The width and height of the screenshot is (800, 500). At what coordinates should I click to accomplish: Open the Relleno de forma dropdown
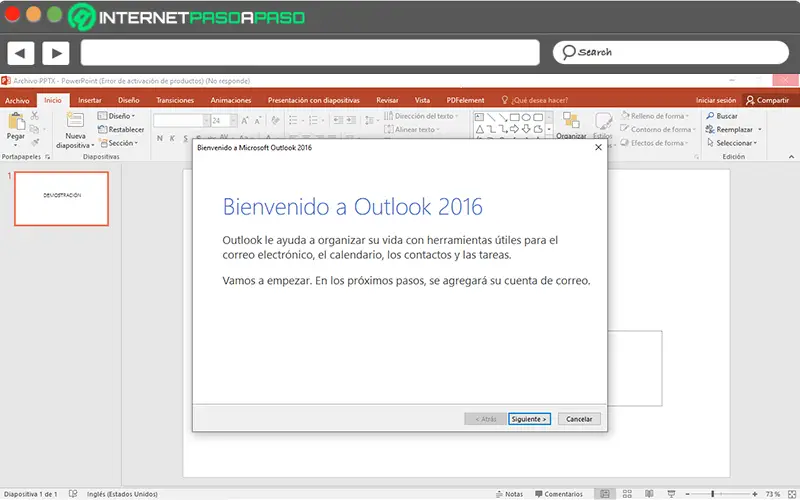[655, 116]
